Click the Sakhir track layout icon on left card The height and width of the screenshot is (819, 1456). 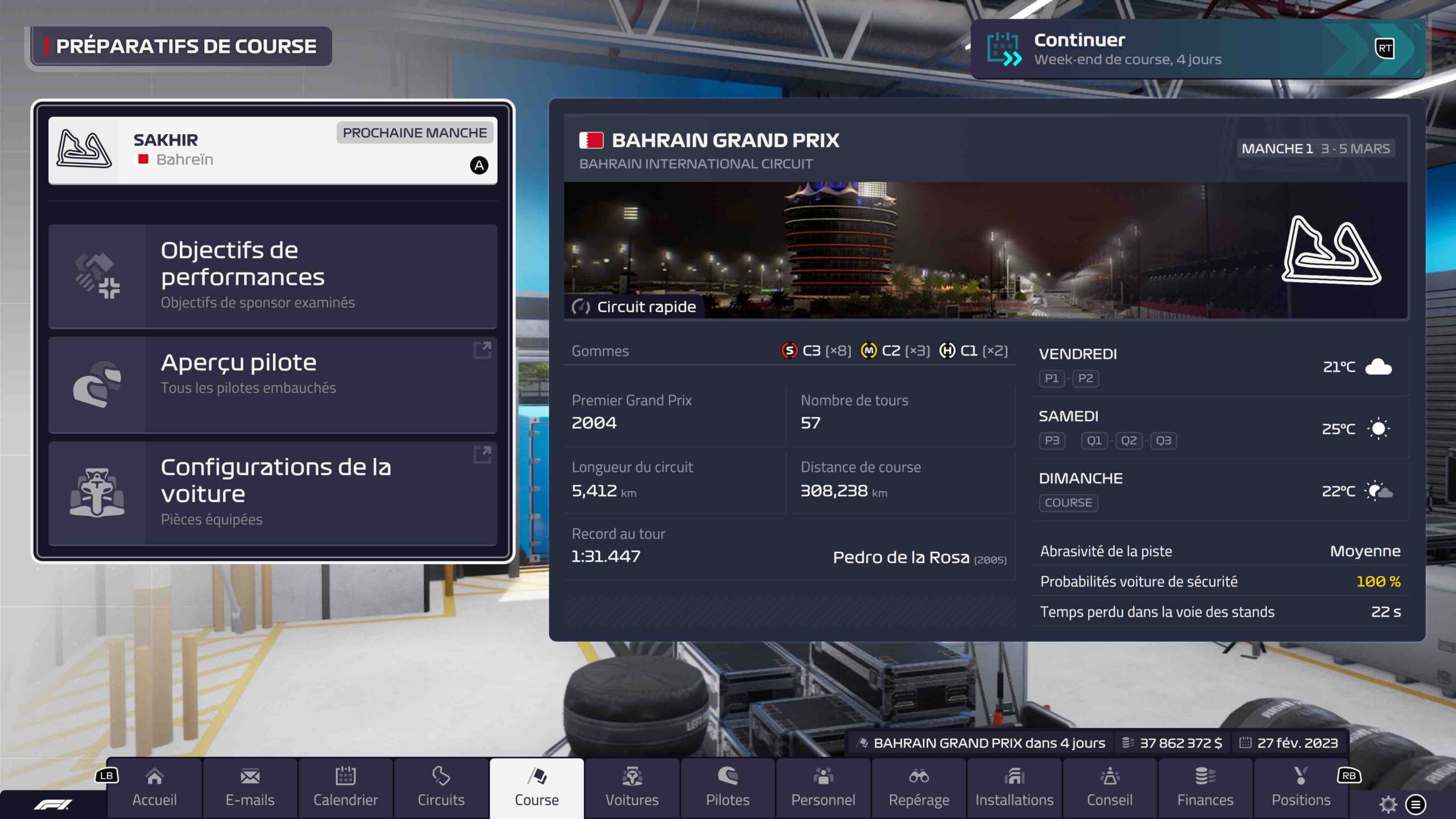tap(84, 149)
